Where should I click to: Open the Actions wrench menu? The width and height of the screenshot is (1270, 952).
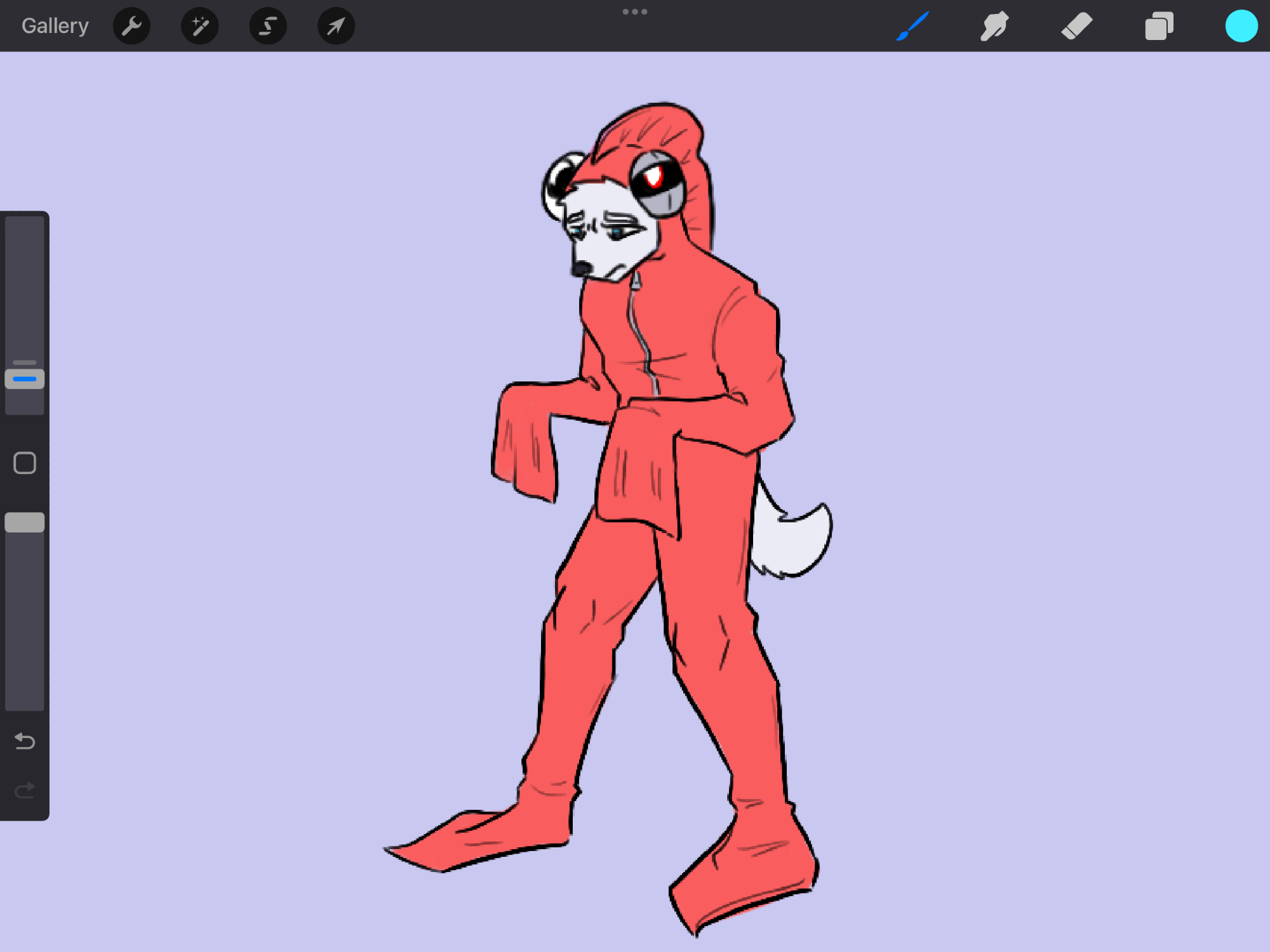[x=131, y=26]
